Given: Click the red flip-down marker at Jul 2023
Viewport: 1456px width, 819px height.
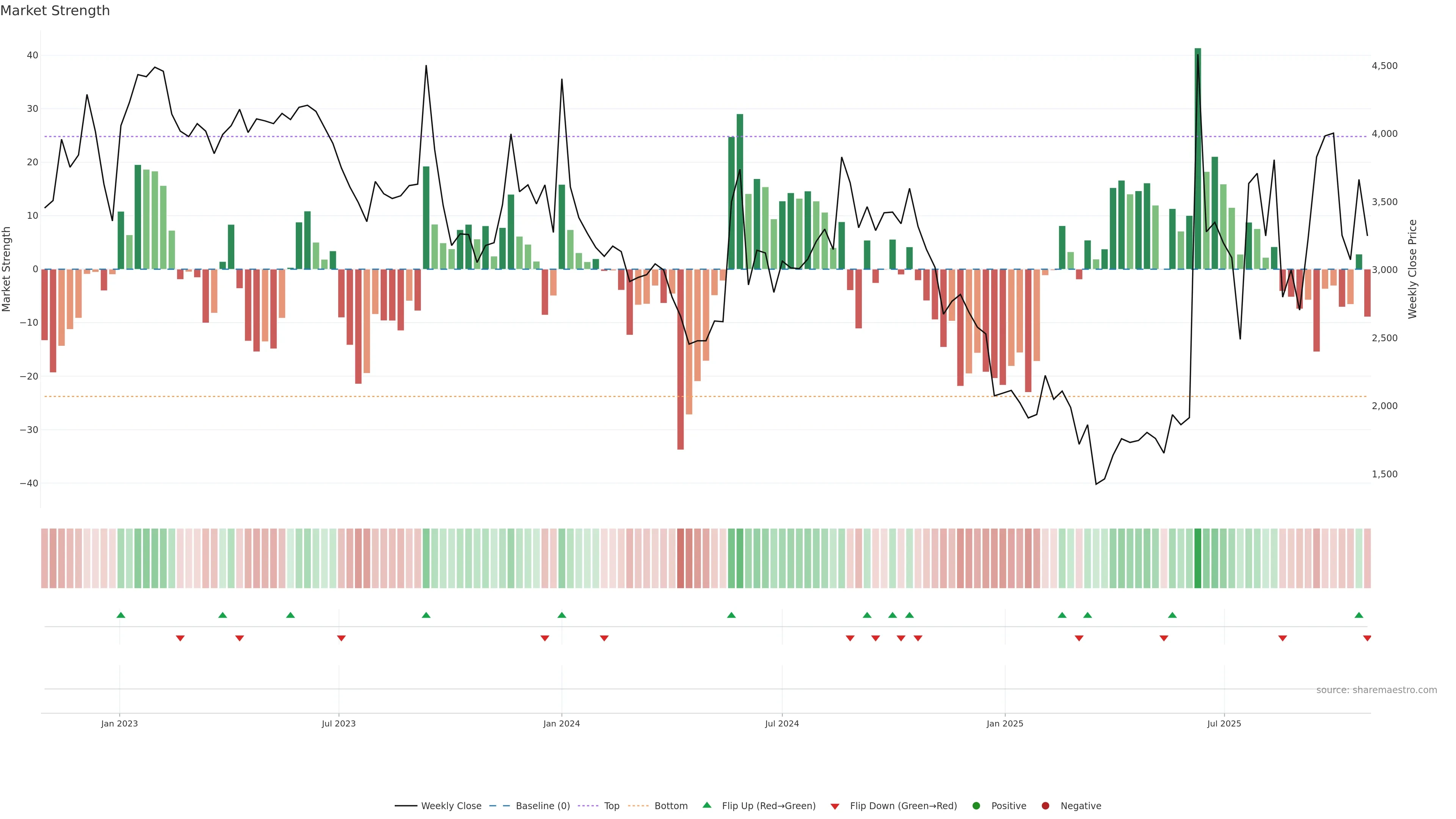Looking at the screenshot, I should pos(341,638).
